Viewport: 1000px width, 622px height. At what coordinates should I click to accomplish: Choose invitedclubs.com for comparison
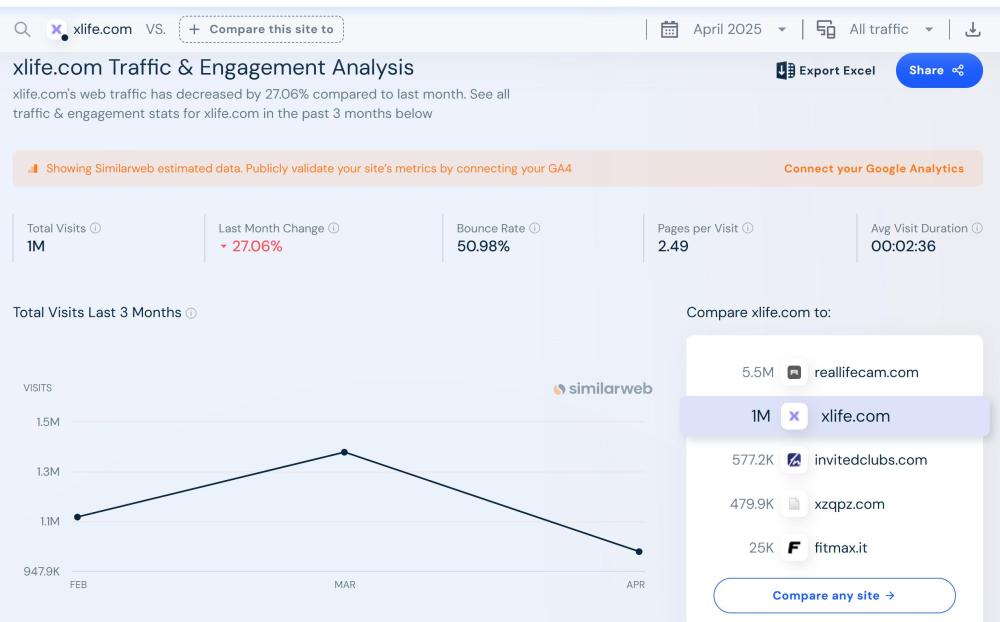(x=870, y=460)
